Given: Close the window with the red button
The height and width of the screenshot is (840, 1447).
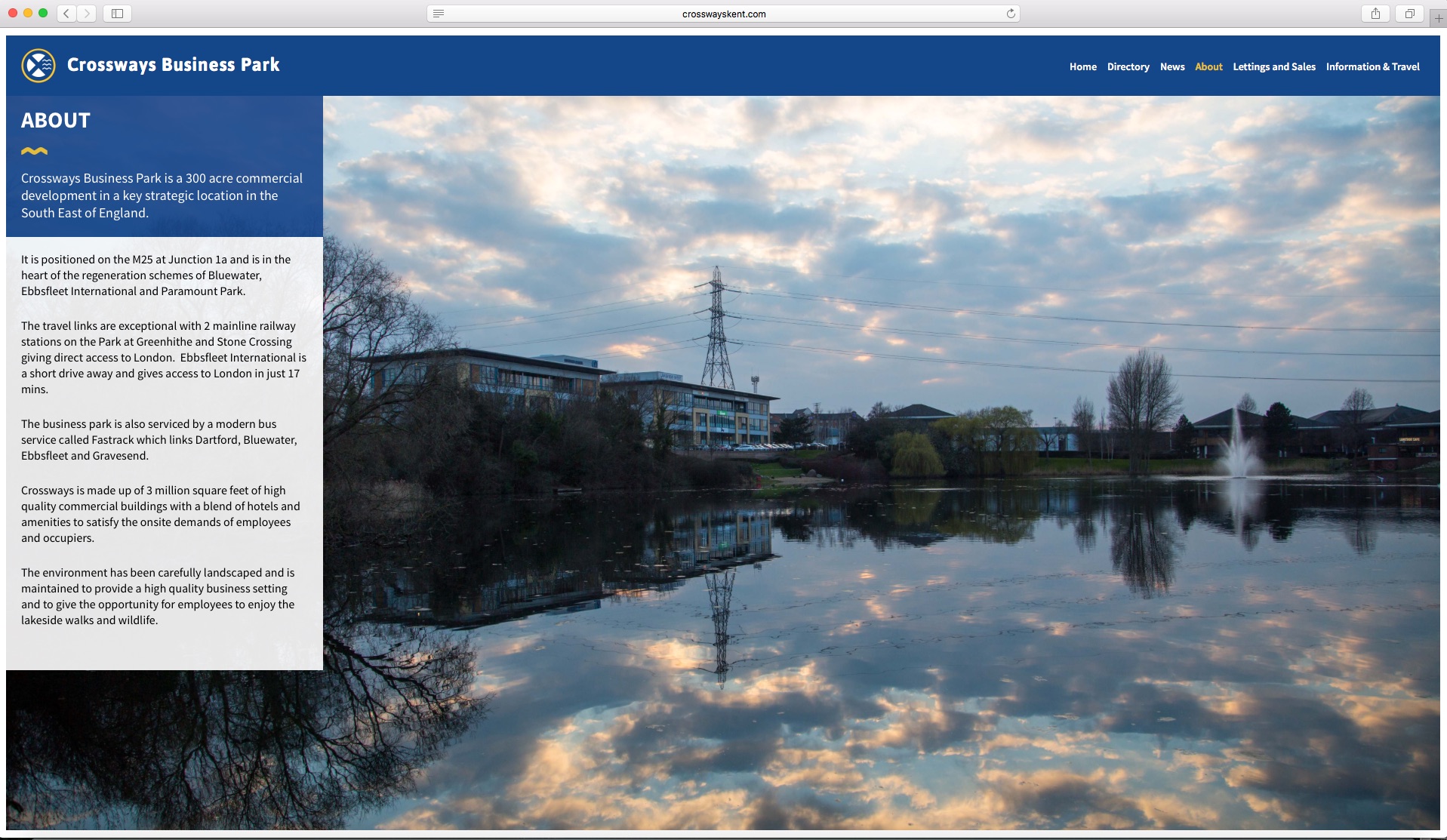Looking at the screenshot, I should [x=13, y=14].
